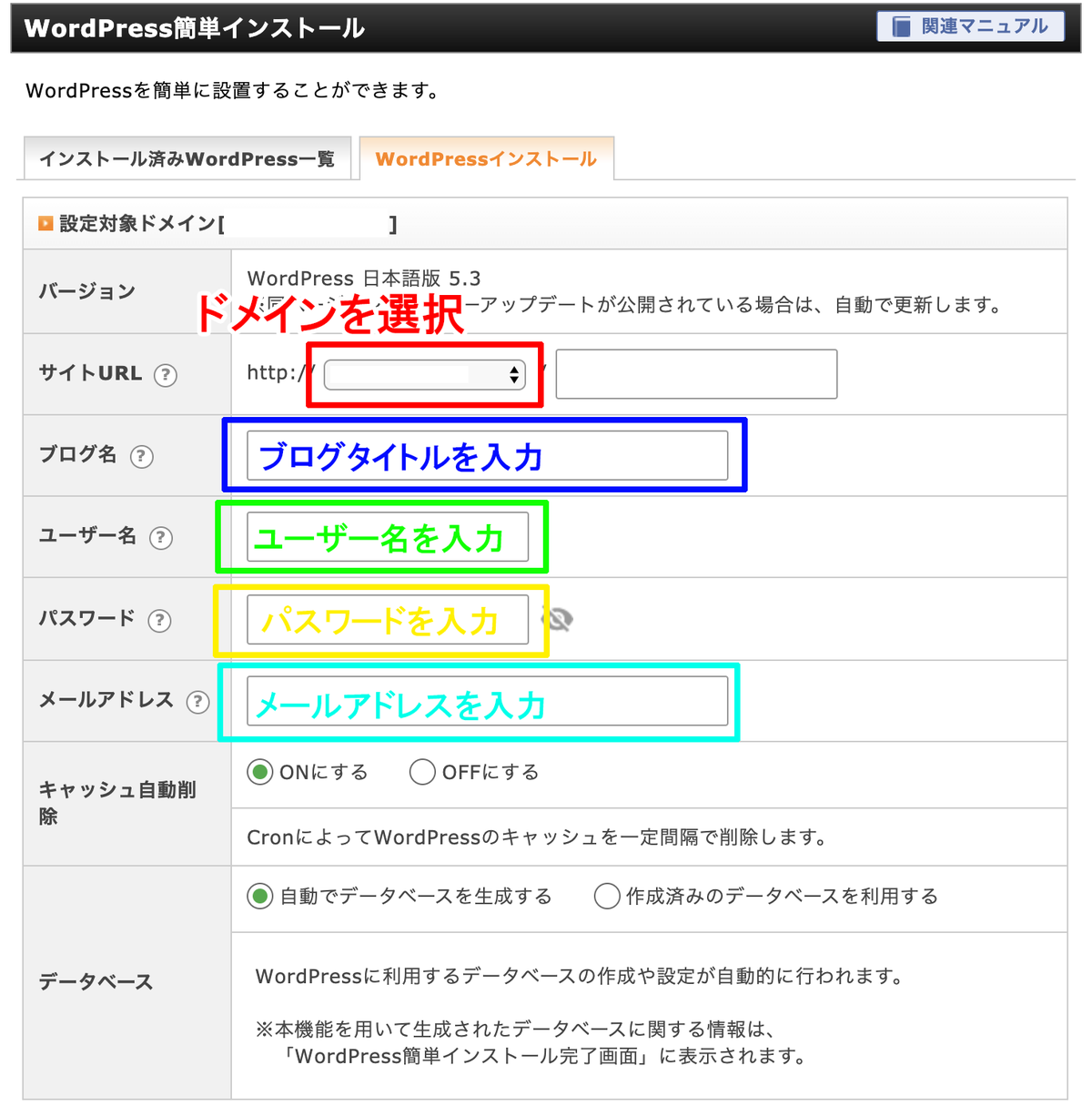Click the キャッシュ自動削除 row label
This screenshot has height=1106, width=1092.
point(117,803)
